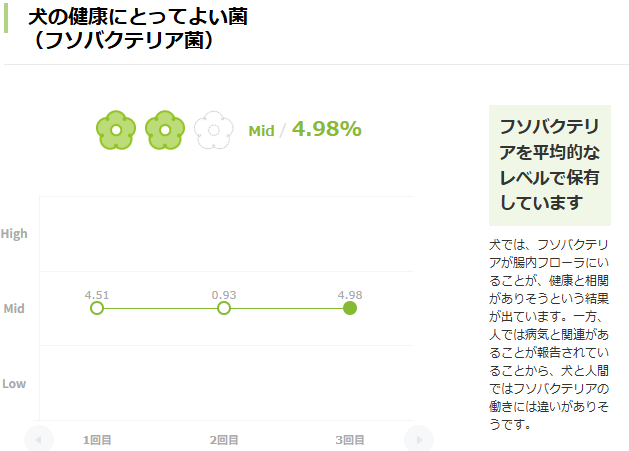The height and width of the screenshot is (451, 629).
Task: Select the filled 4.98 data point
Action: coord(350,308)
